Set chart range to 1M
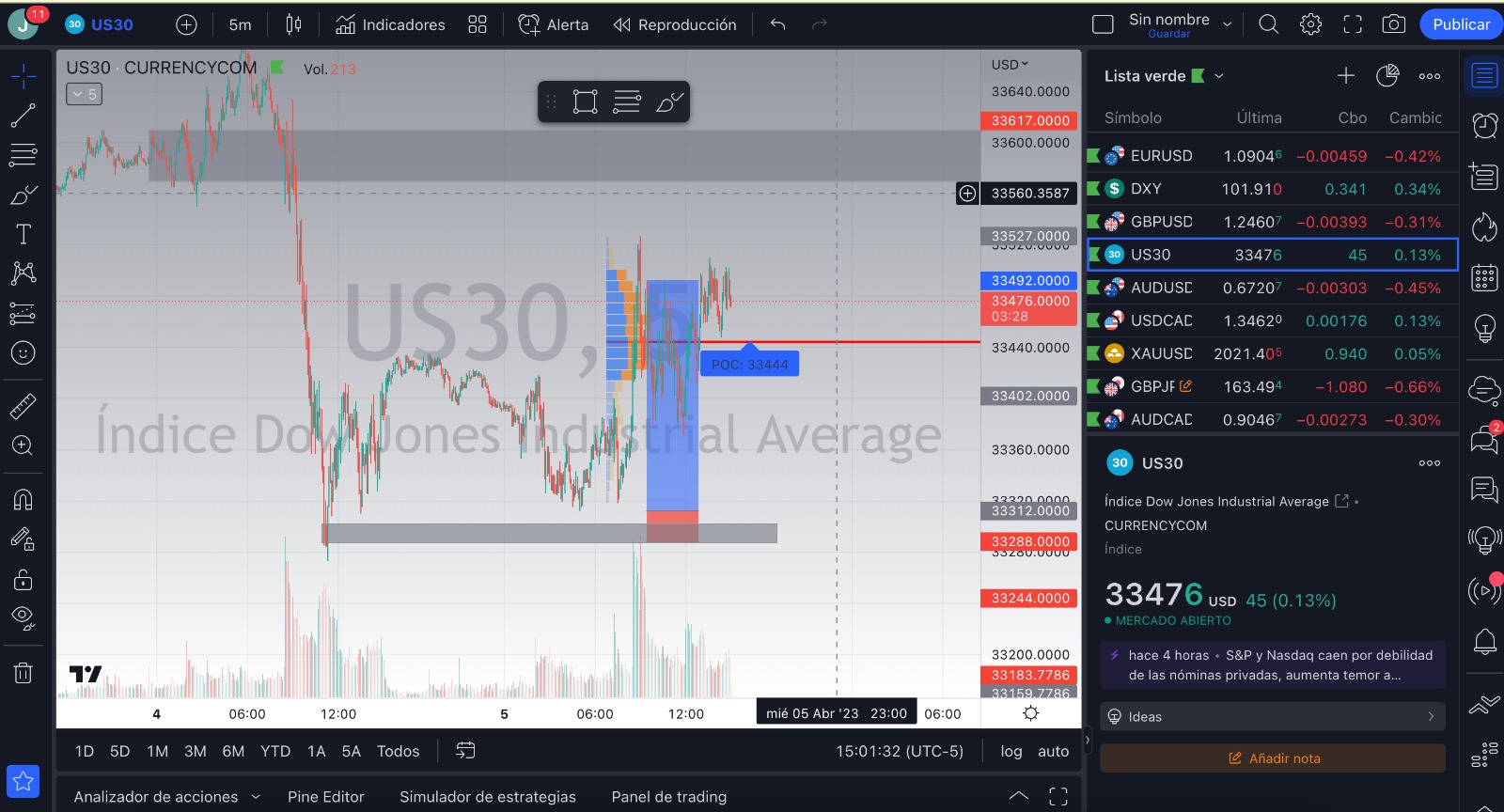 coord(157,751)
